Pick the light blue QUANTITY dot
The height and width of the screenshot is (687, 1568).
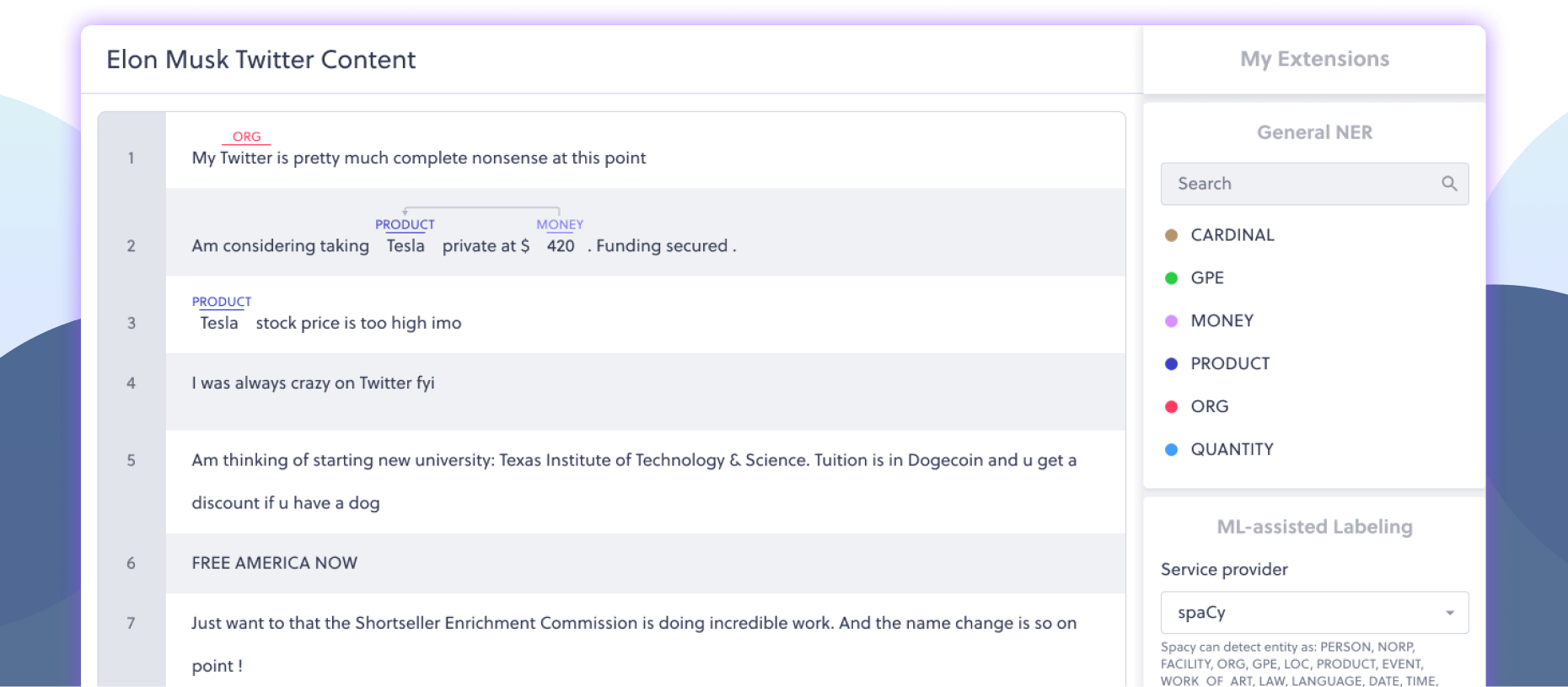coord(1171,449)
